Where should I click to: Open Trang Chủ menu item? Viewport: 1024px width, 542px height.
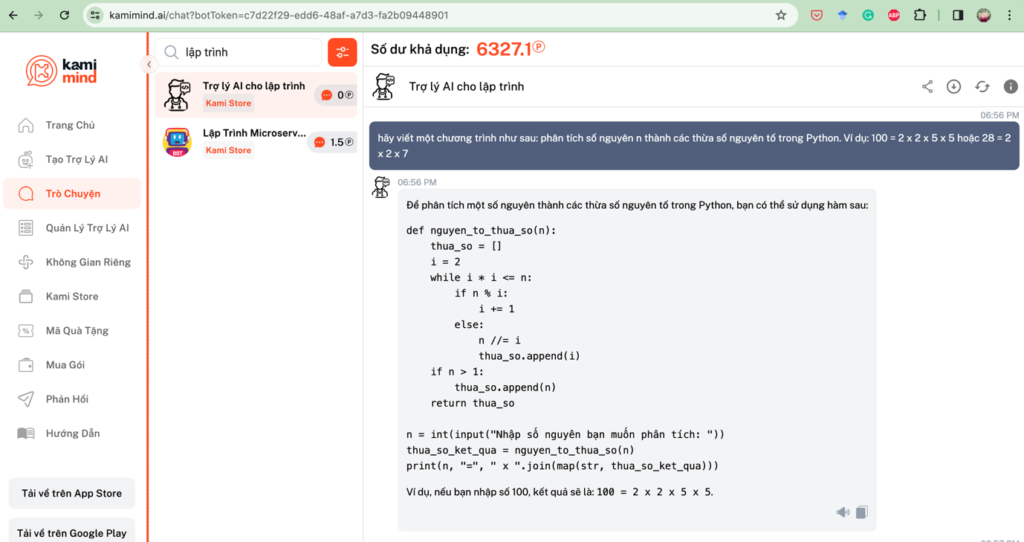[x=72, y=125]
